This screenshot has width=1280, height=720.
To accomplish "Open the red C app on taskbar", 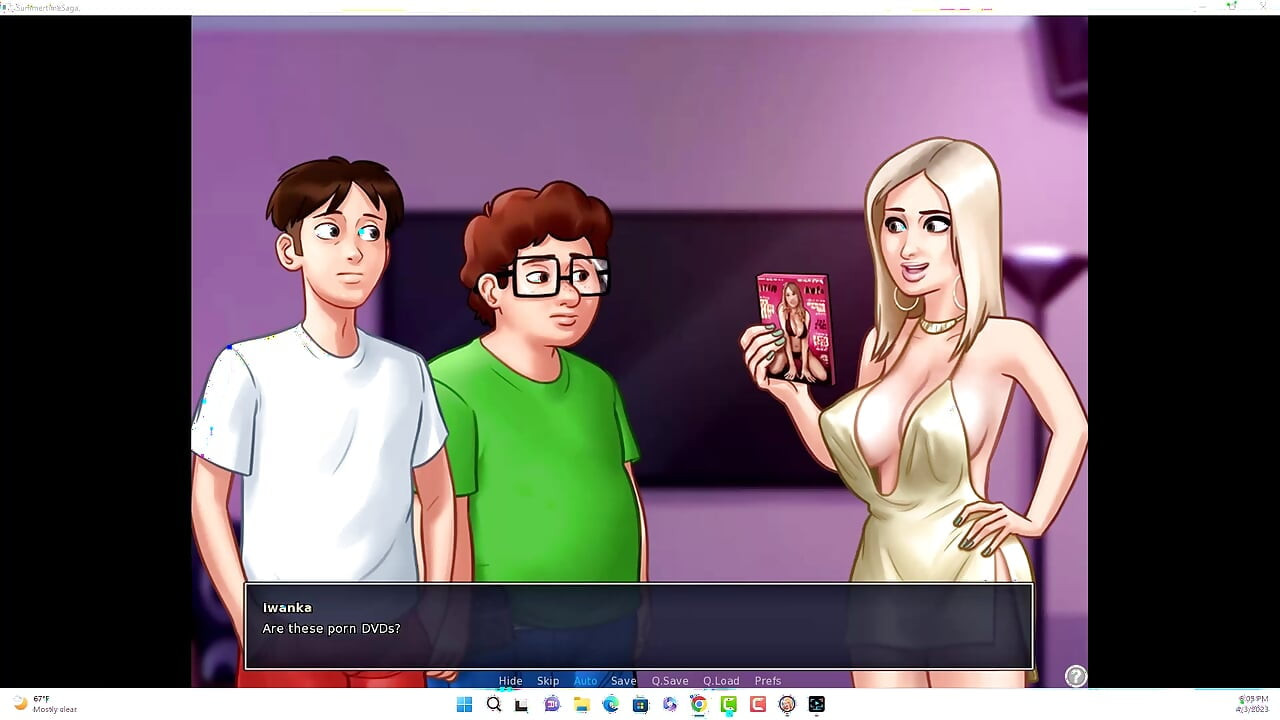I will [x=758, y=705].
